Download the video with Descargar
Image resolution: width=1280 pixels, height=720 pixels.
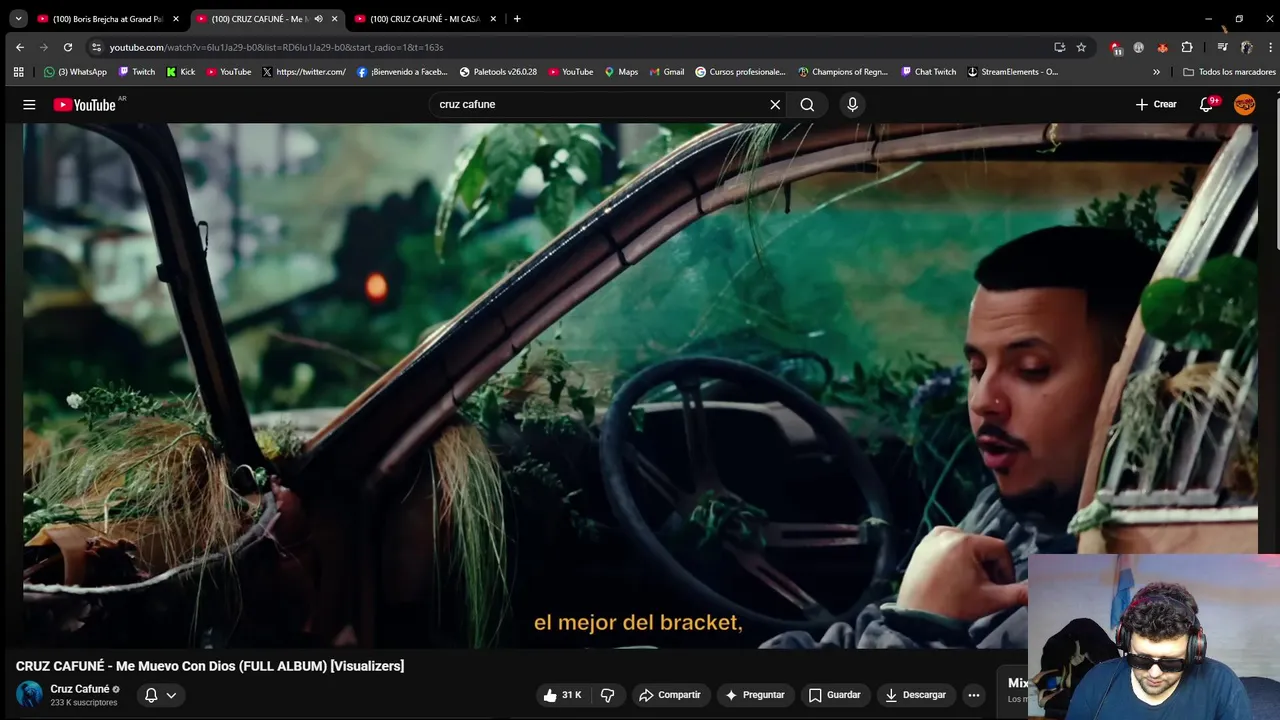click(x=915, y=695)
